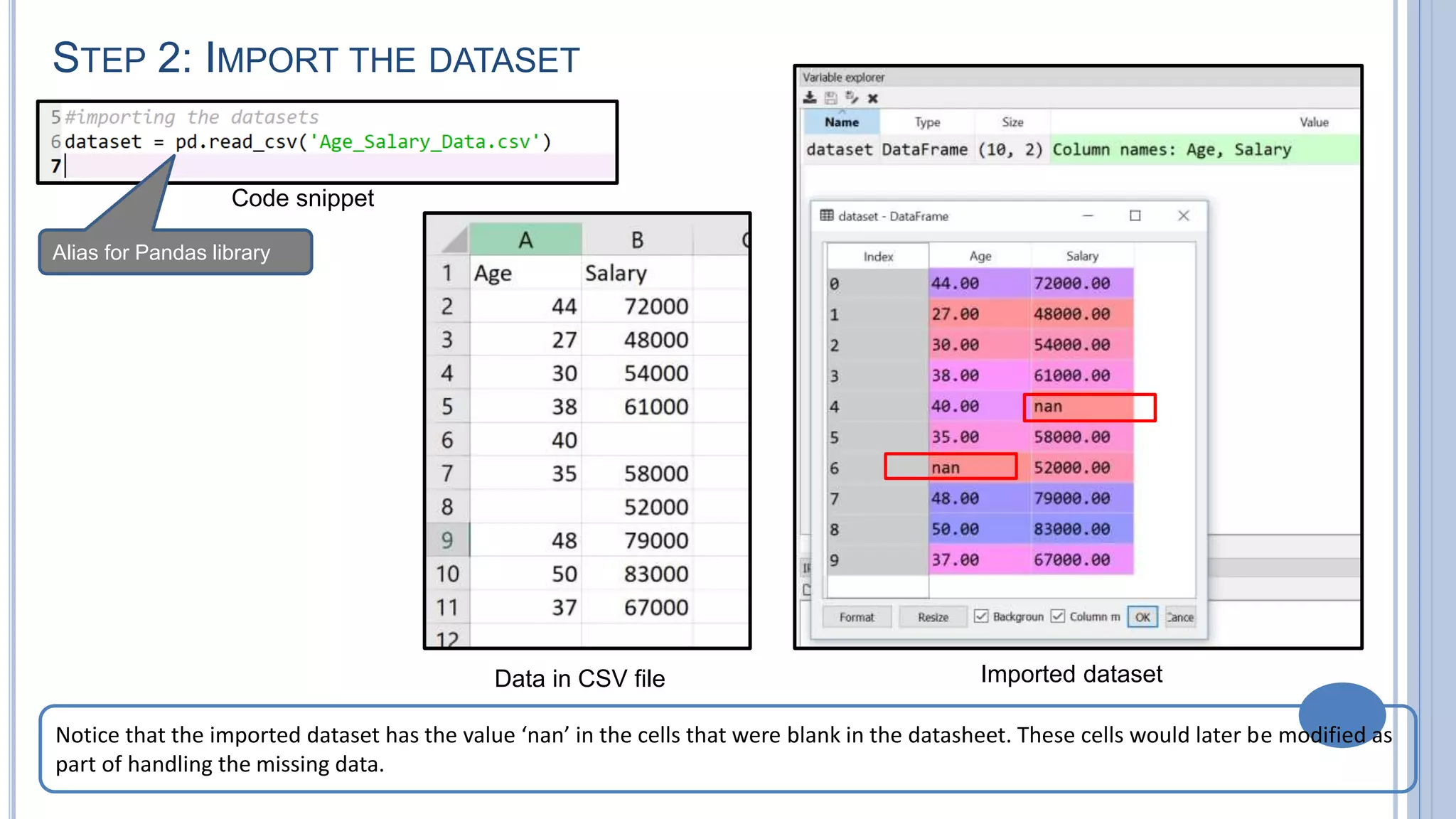Click the Salary header in DataFrame viewer

tap(1082, 256)
